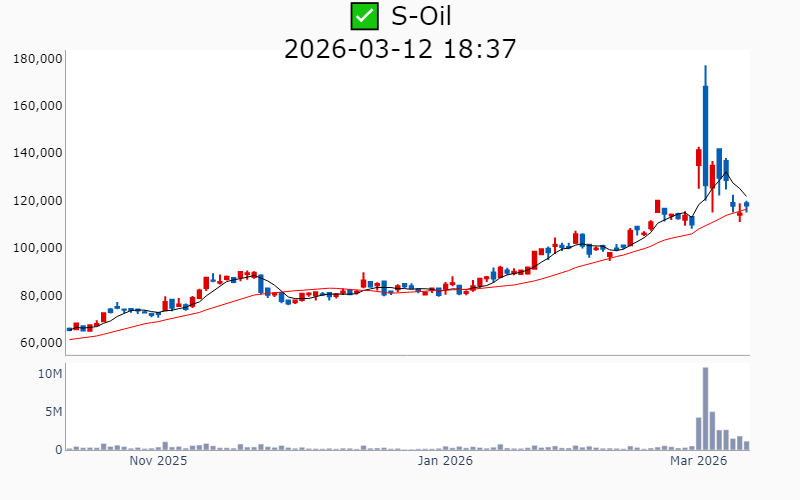Click the 0 volume axis label

click(58, 450)
